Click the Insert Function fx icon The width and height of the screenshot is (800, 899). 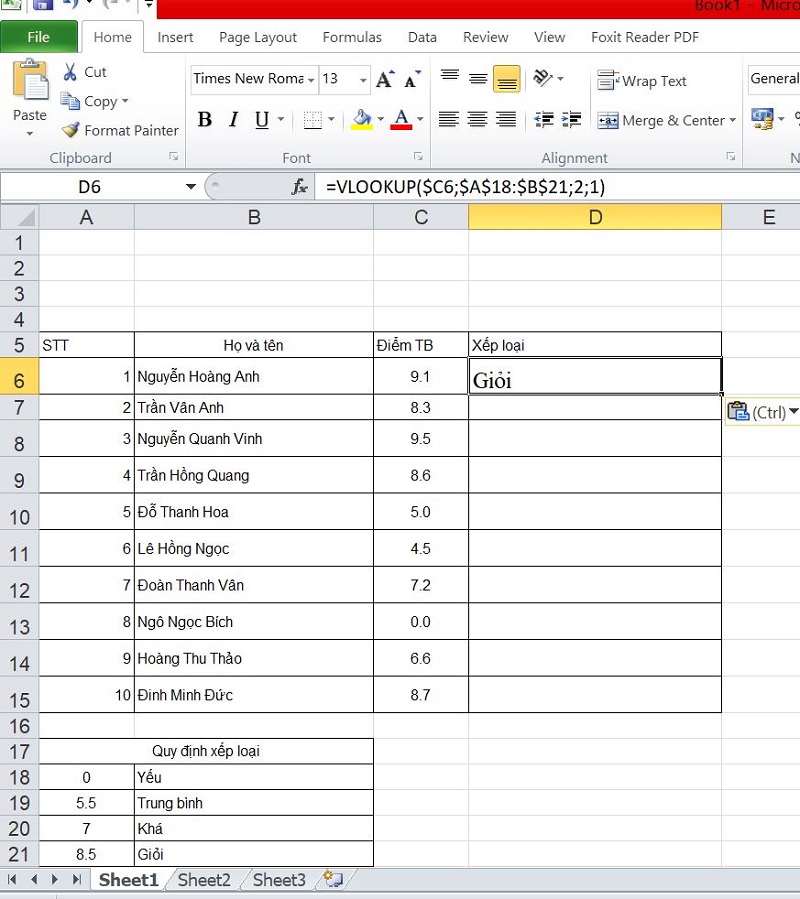pyautogui.click(x=299, y=187)
